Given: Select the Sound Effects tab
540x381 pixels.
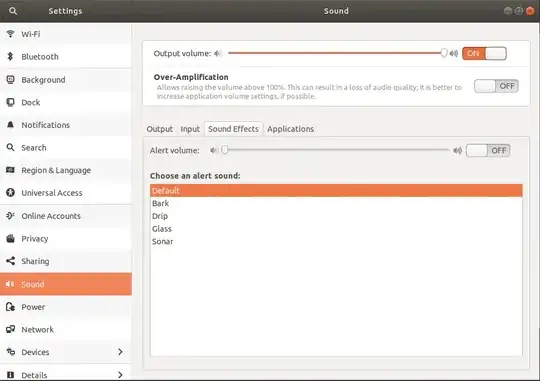Looking at the screenshot, I should [233, 129].
